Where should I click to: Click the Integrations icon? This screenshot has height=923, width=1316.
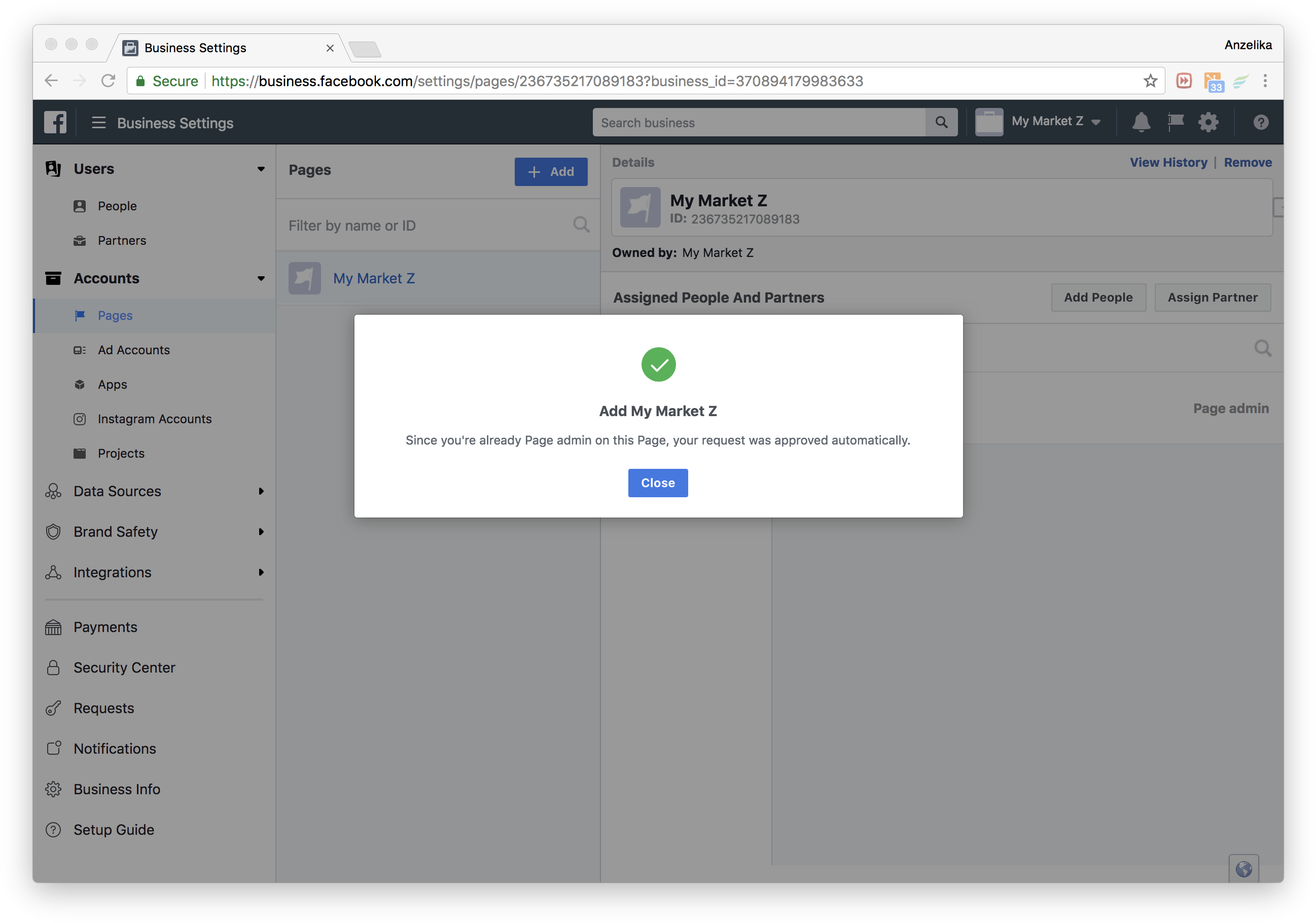click(x=53, y=572)
